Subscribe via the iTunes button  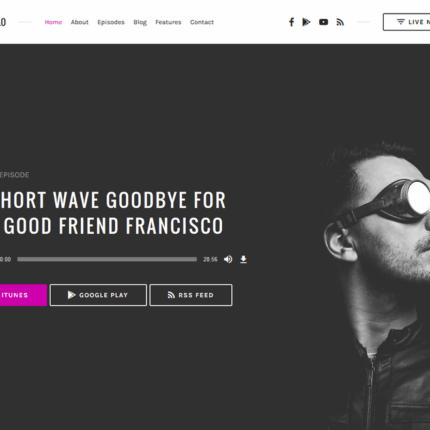pos(23,295)
